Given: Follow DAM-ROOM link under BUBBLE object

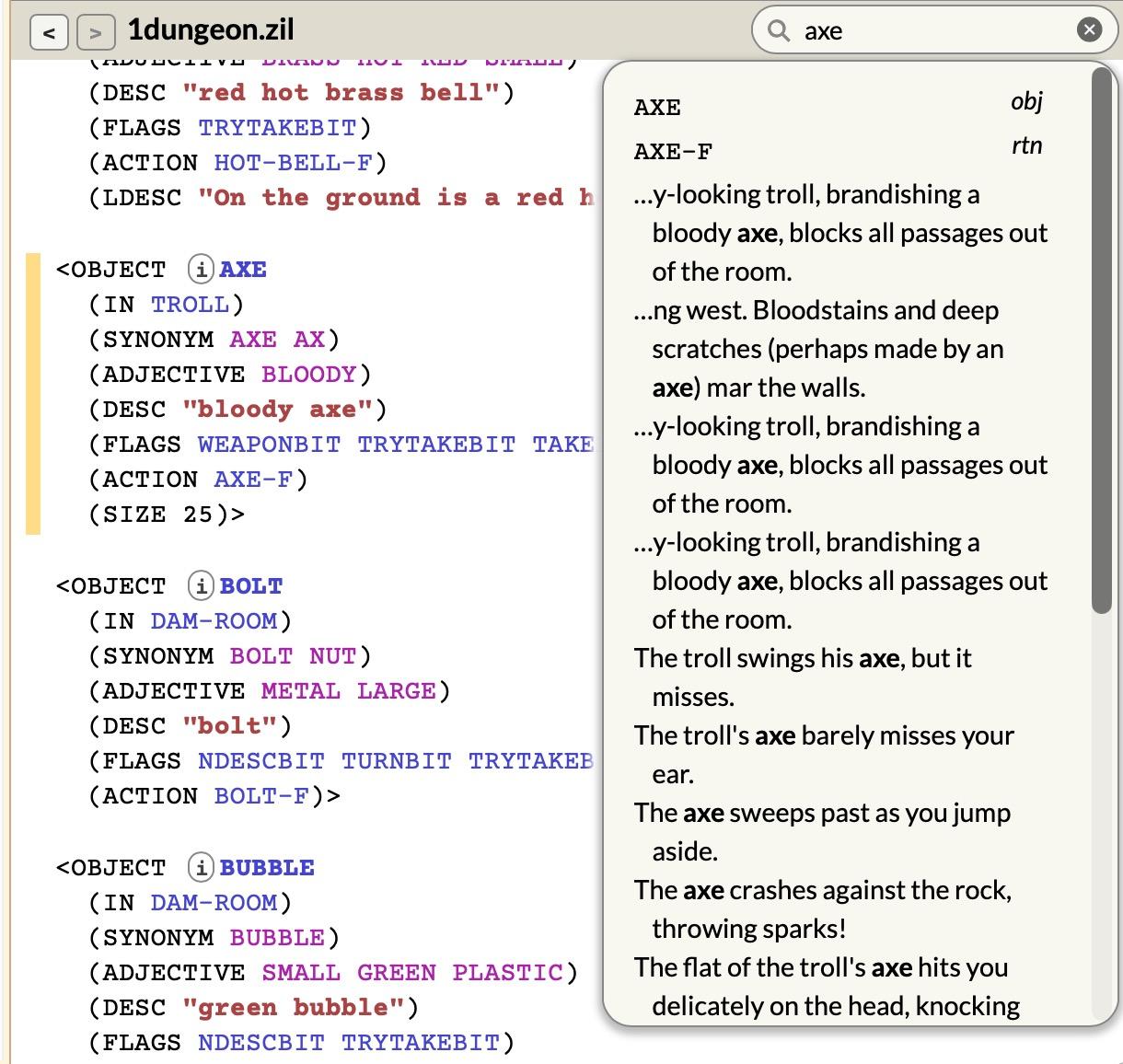Looking at the screenshot, I should click(x=214, y=903).
